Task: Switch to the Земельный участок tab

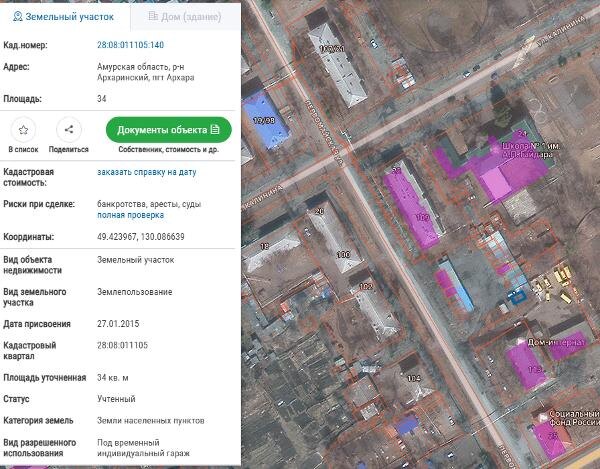Action: 64,17
